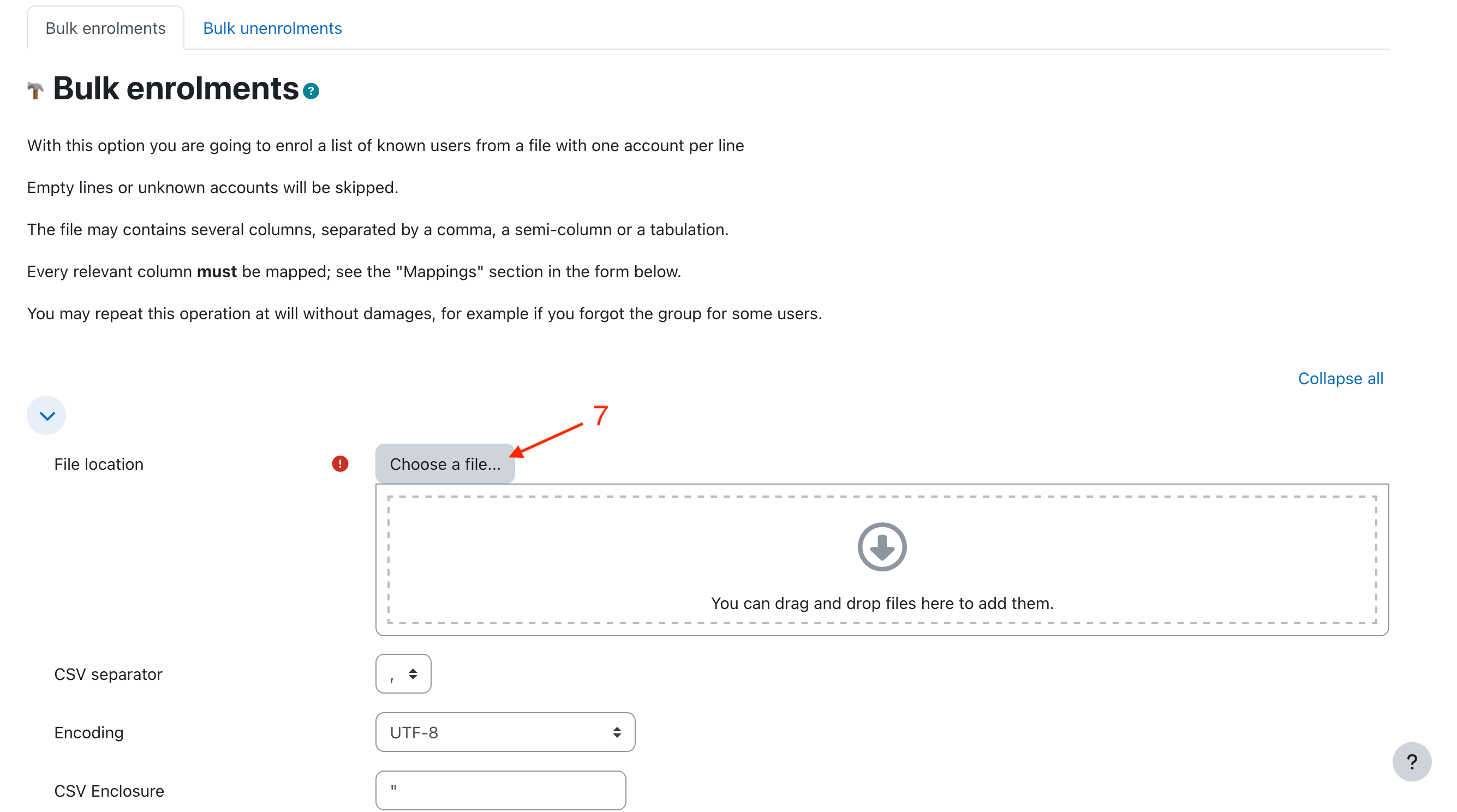Click the Collapse all link

click(1340, 378)
